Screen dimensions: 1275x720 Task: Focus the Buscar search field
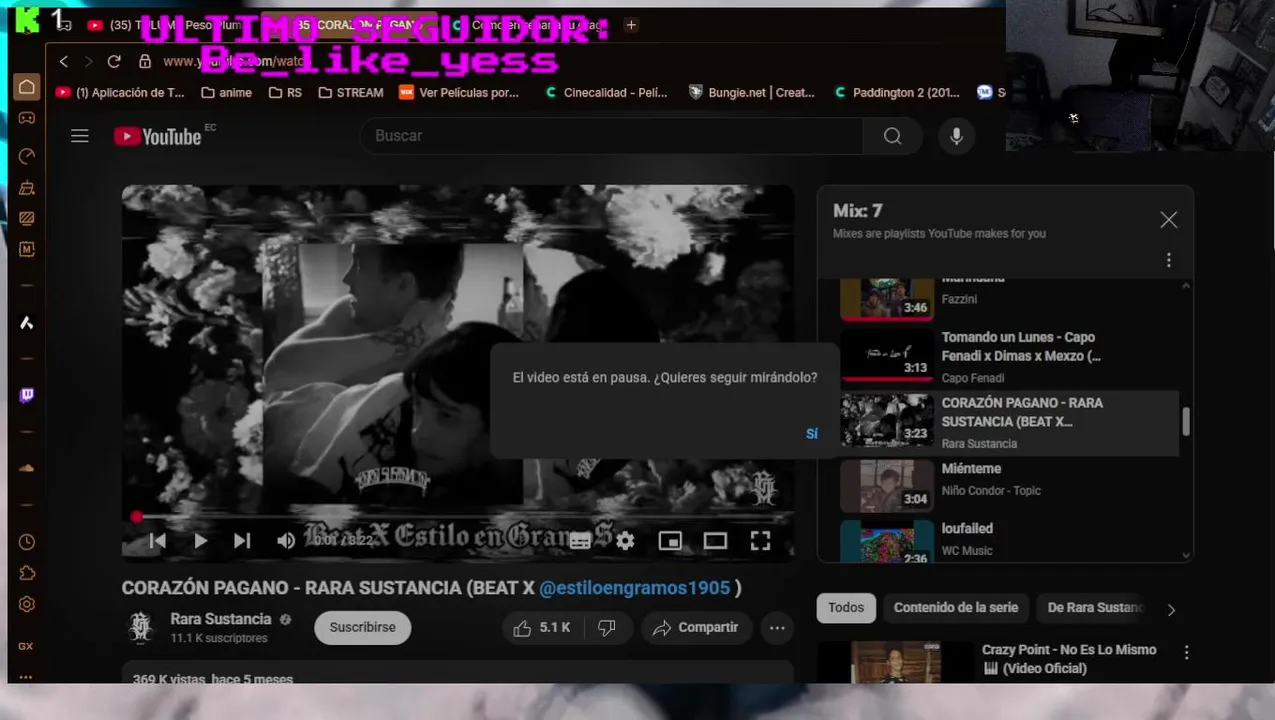tap(611, 136)
